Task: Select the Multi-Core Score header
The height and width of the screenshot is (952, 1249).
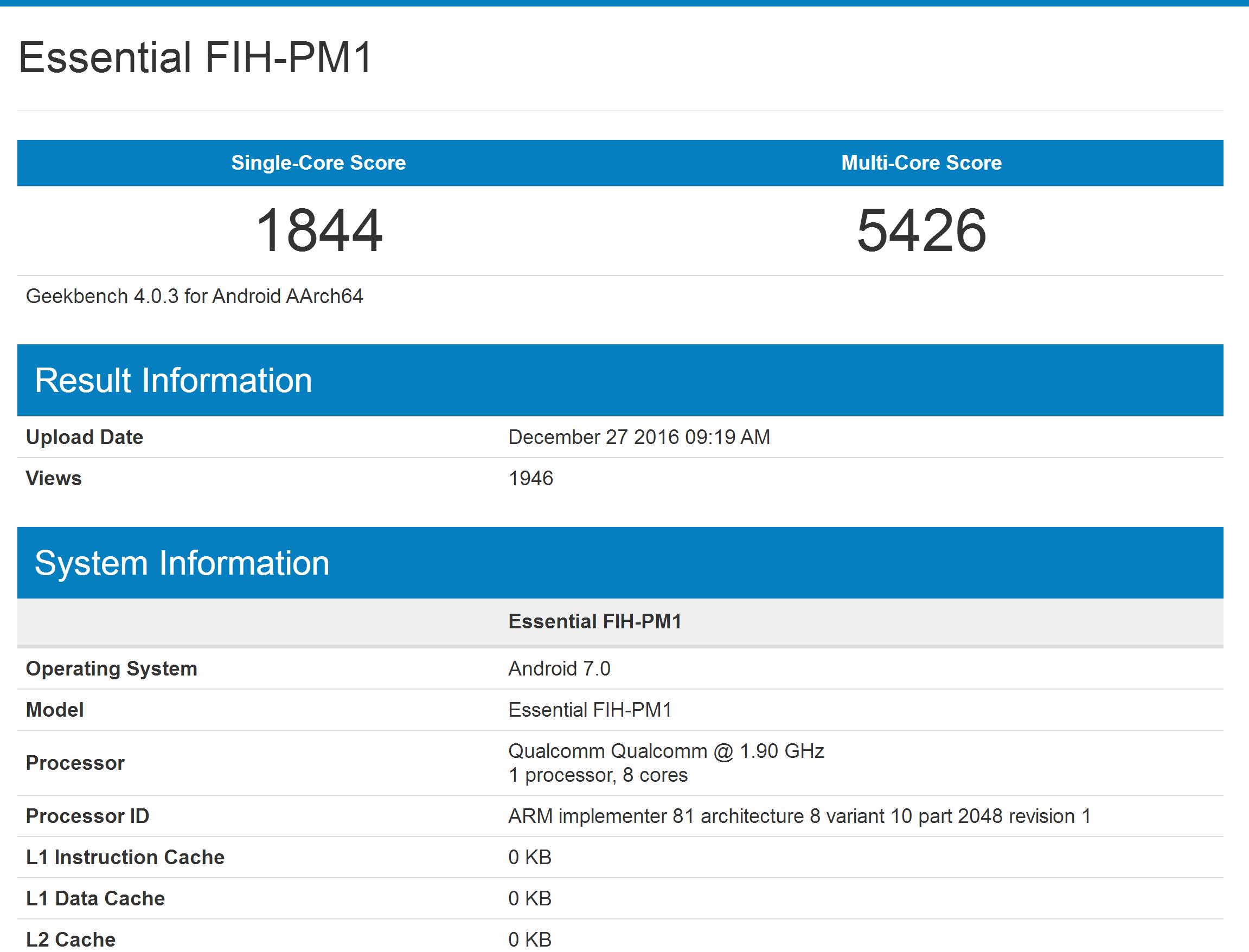Action: pos(921,163)
